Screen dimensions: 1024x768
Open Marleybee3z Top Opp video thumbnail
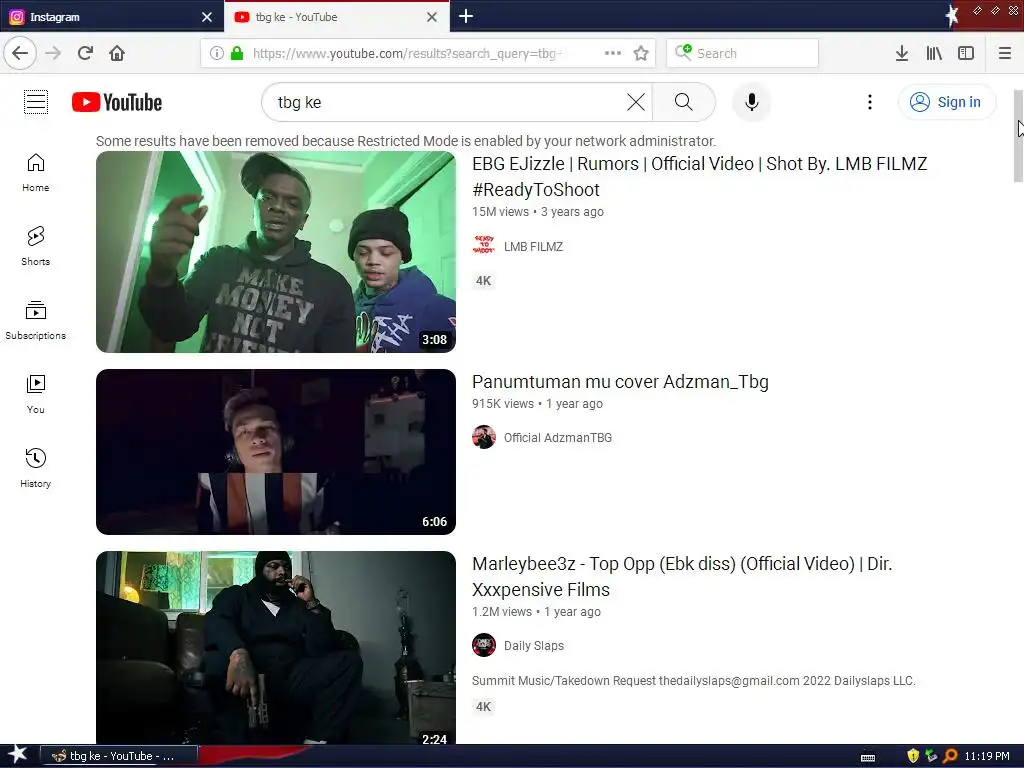pyautogui.click(x=276, y=647)
